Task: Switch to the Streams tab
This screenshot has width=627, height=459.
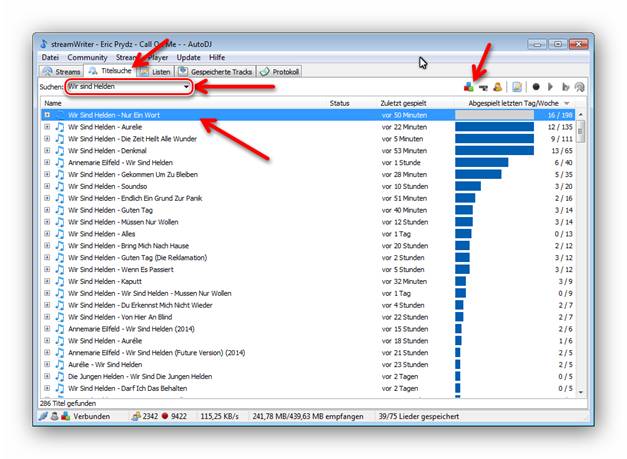Action: click(61, 72)
